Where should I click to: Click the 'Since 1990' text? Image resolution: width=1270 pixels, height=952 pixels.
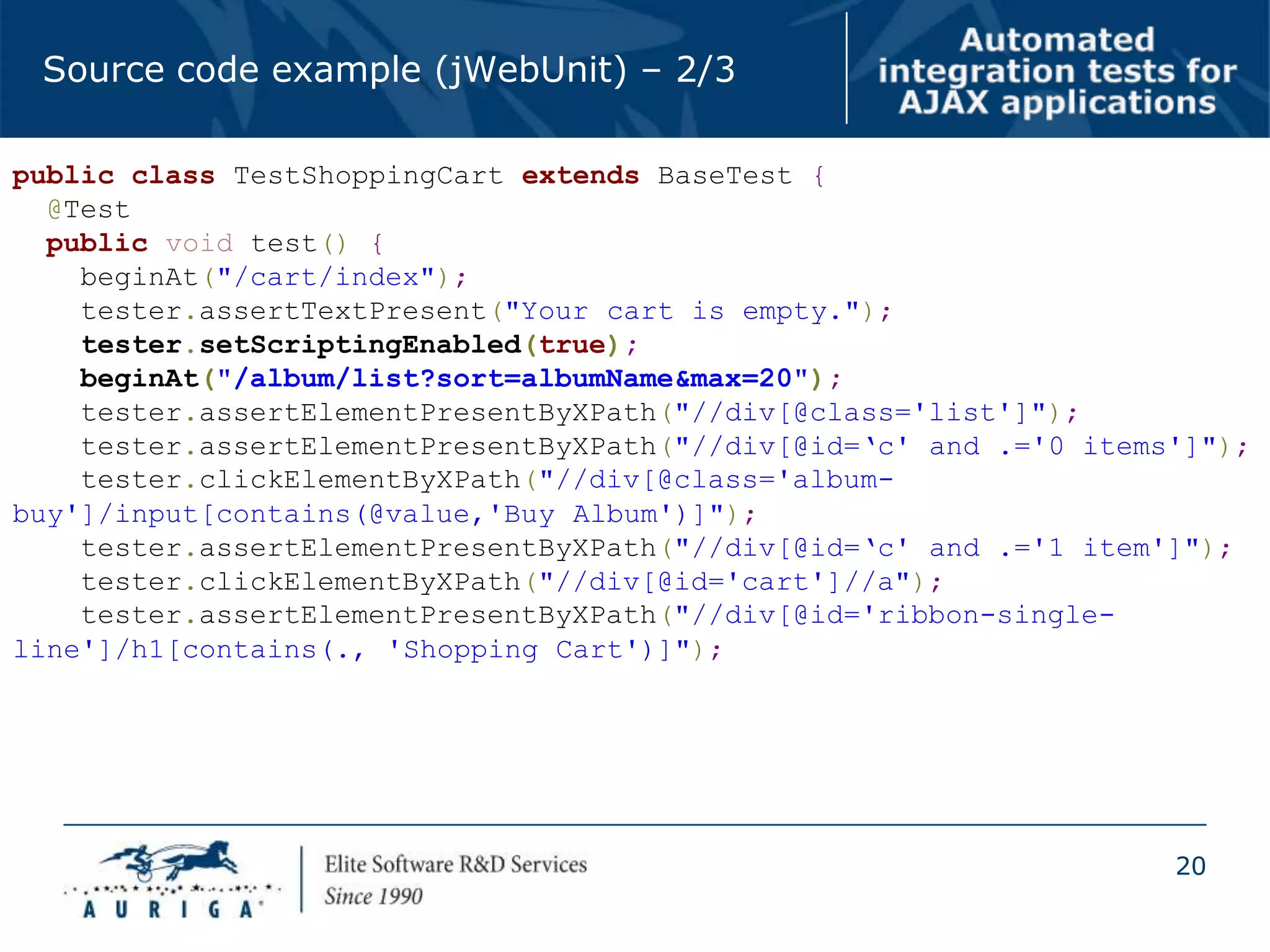coord(373,896)
